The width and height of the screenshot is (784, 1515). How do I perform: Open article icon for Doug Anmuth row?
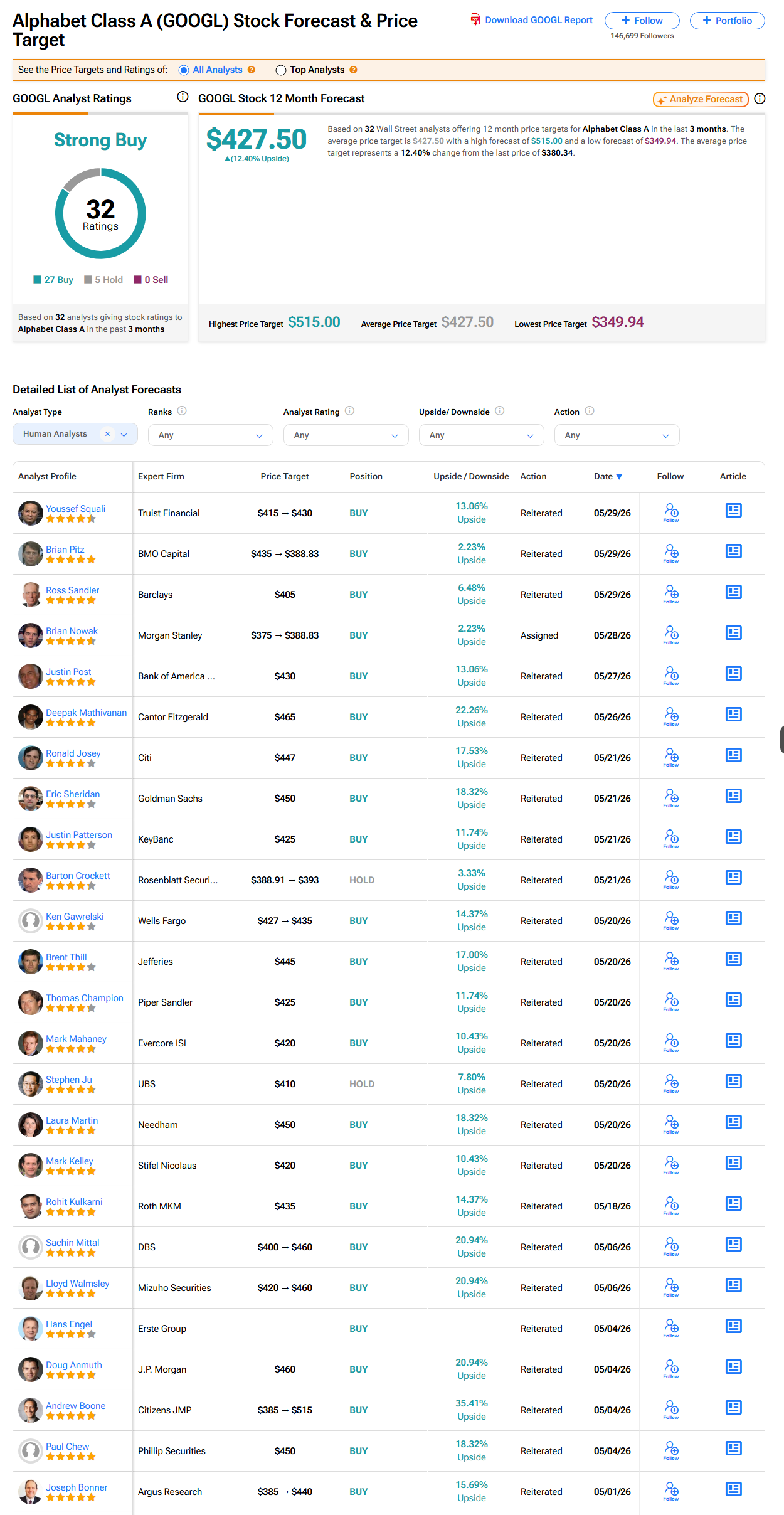coord(734,1367)
